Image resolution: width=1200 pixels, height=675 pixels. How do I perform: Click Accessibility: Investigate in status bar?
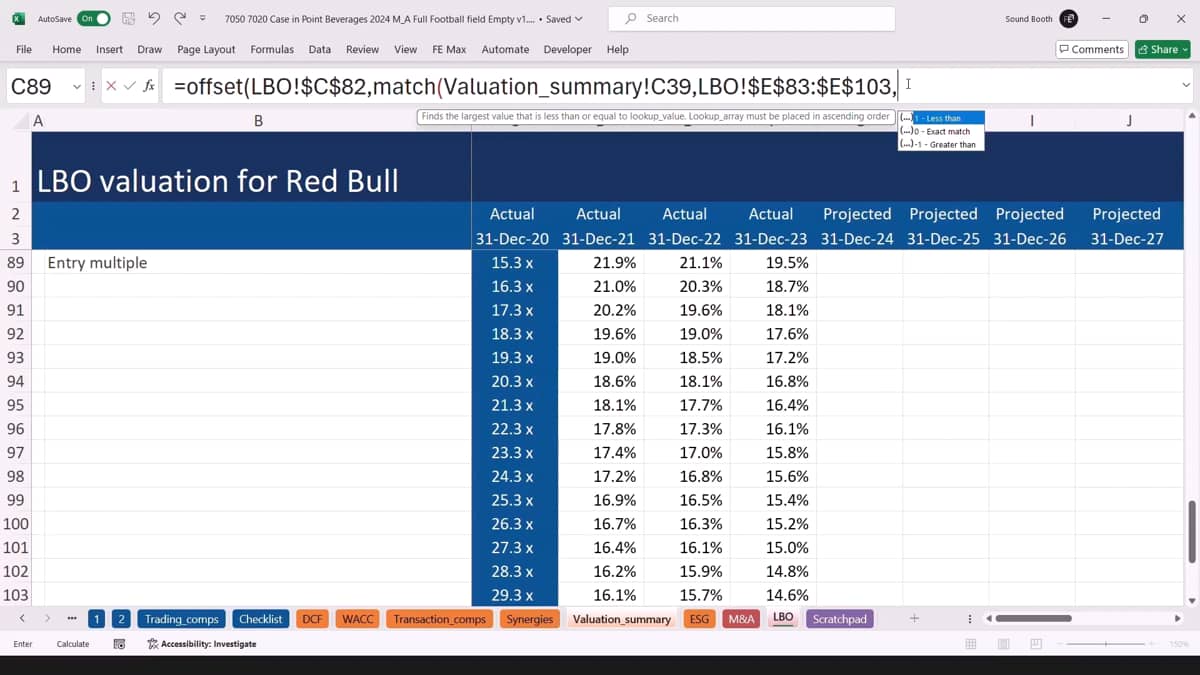click(x=202, y=644)
